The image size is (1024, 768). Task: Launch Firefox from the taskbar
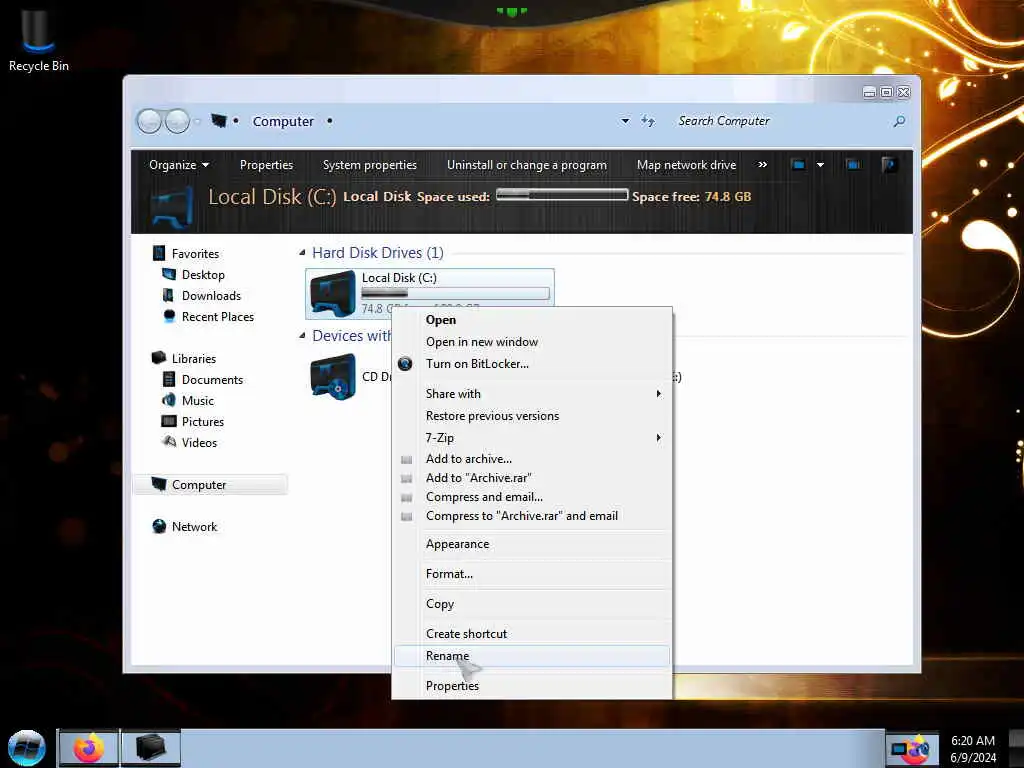pos(88,748)
